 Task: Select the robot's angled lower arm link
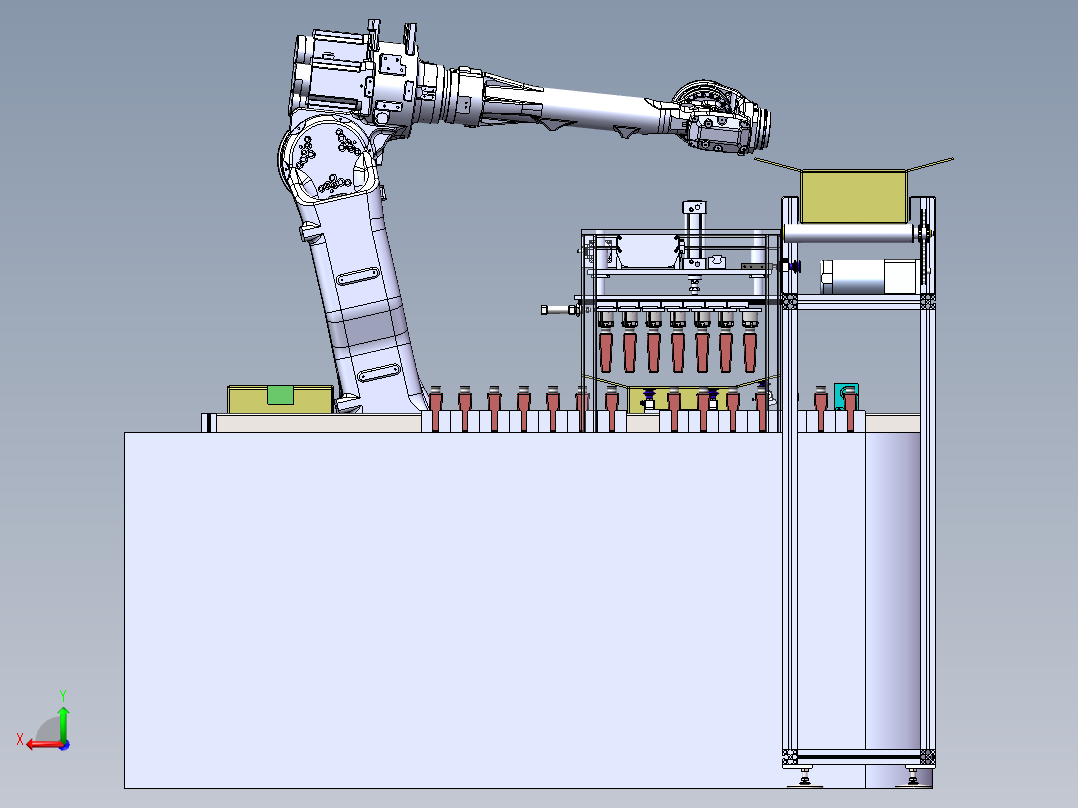(x=364, y=303)
